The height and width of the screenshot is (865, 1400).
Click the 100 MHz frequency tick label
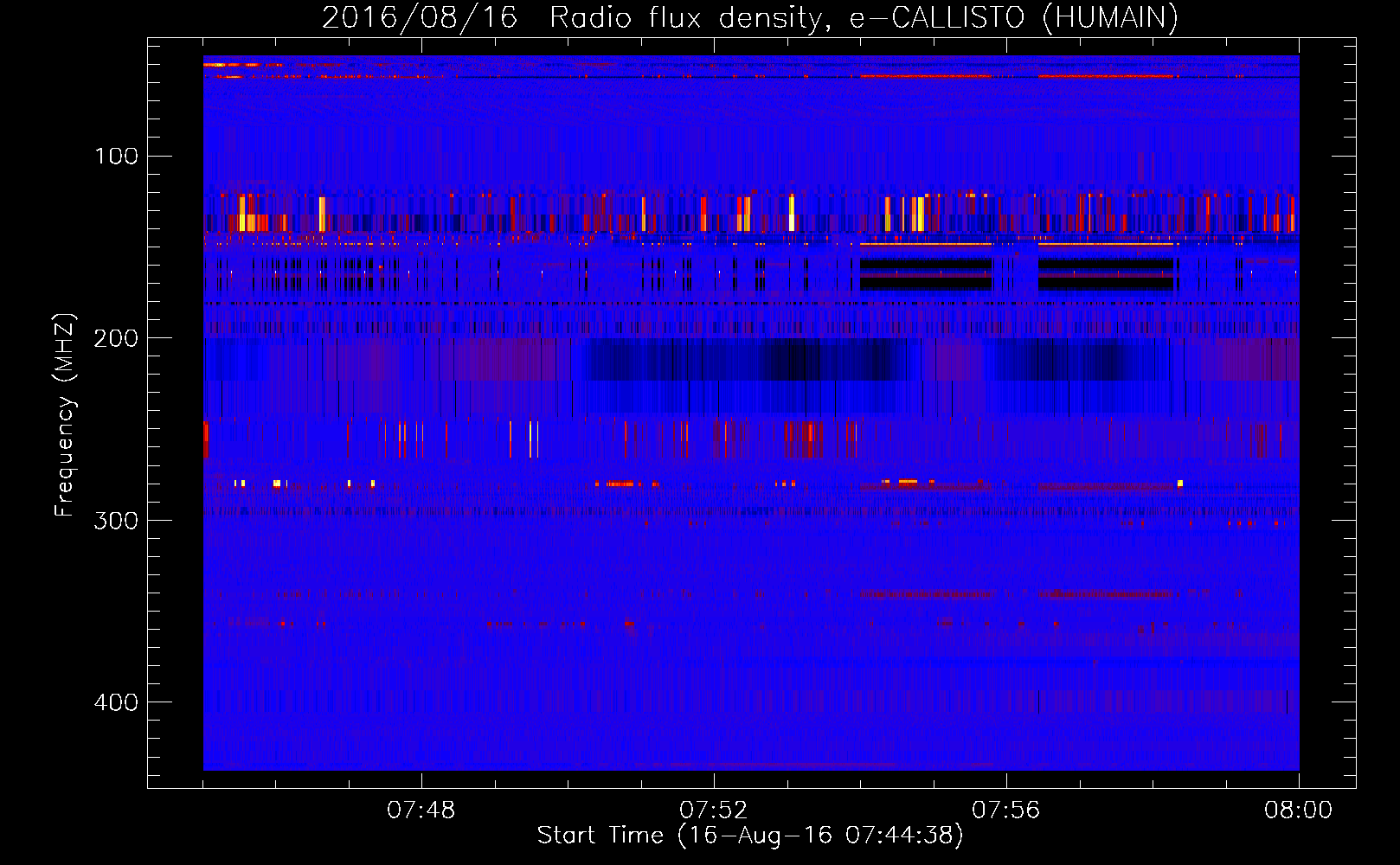(116, 157)
